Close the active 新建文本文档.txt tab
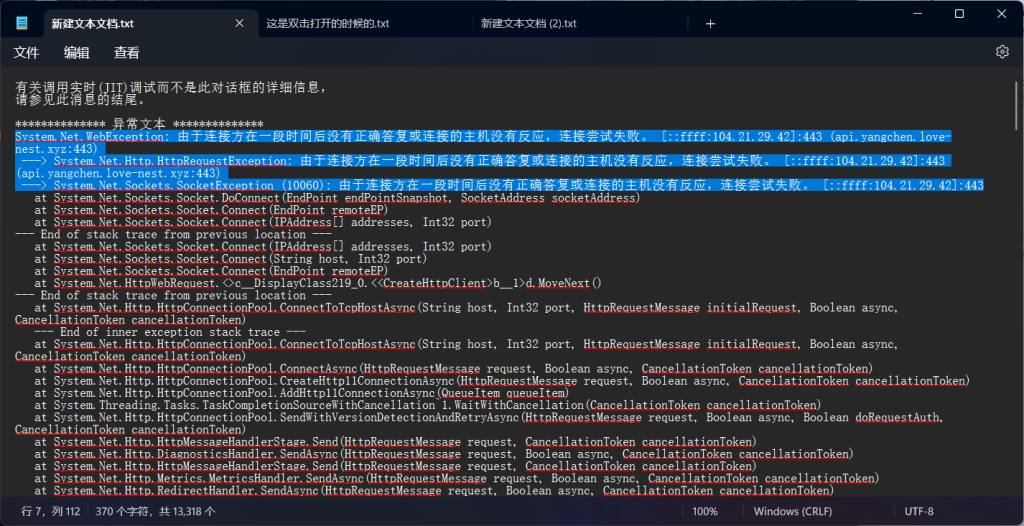The image size is (1024, 526). pos(238,23)
